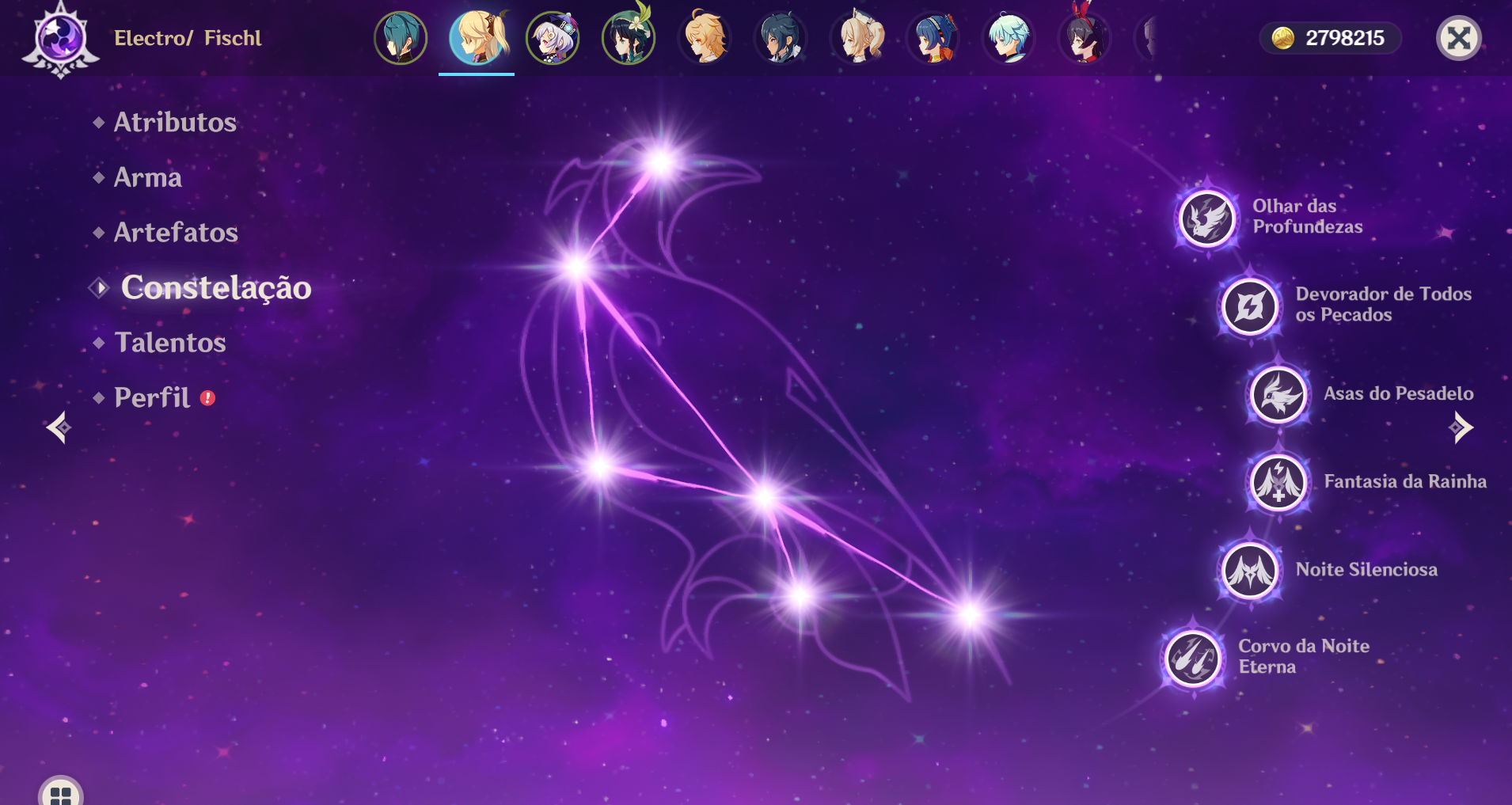
Task: Open Fantasia da Rainha constellation icon
Action: pos(1278,482)
